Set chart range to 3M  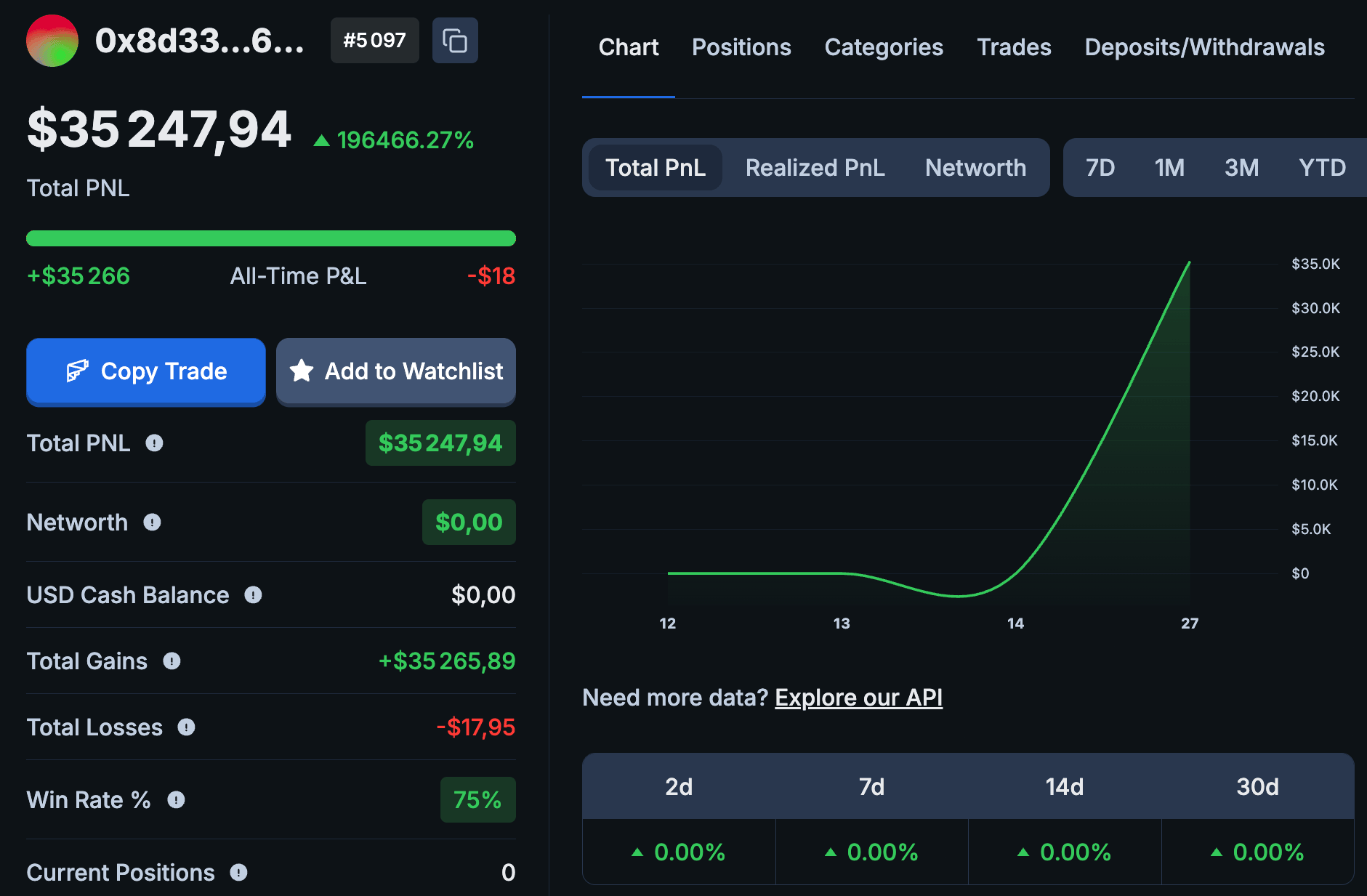coord(1242,167)
